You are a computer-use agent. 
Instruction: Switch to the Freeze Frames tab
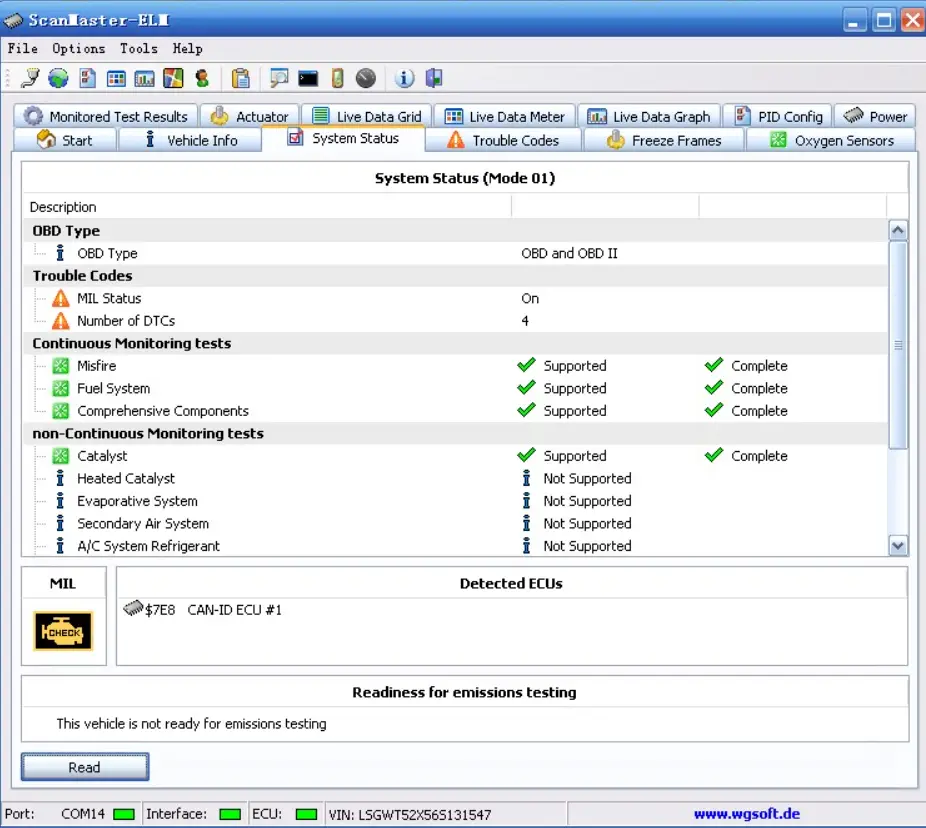coord(663,140)
